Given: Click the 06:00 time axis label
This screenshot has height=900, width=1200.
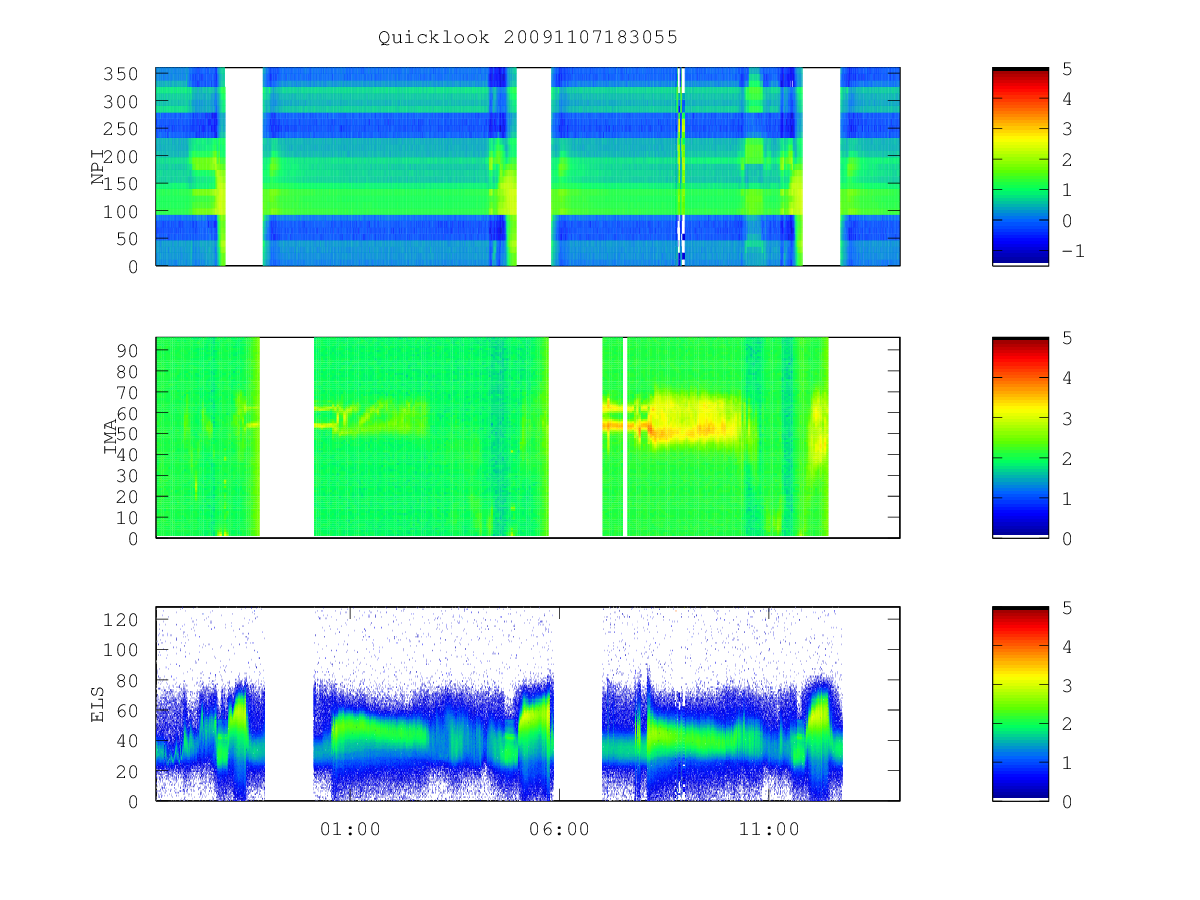Looking at the screenshot, I should [559, 829].
